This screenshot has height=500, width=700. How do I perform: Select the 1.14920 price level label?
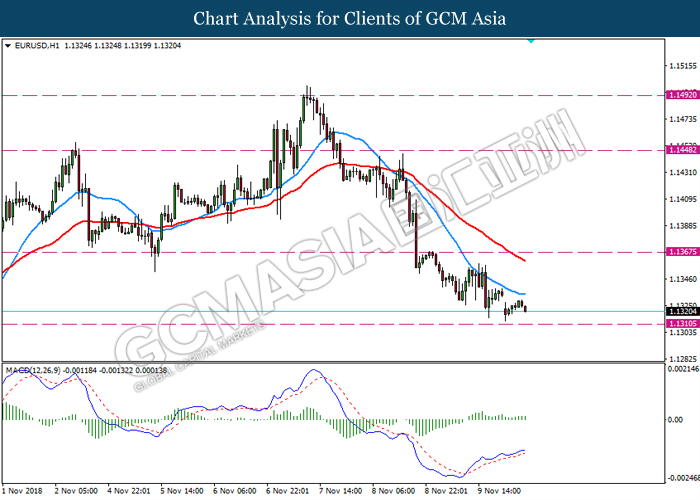click(x=683, y=95)
